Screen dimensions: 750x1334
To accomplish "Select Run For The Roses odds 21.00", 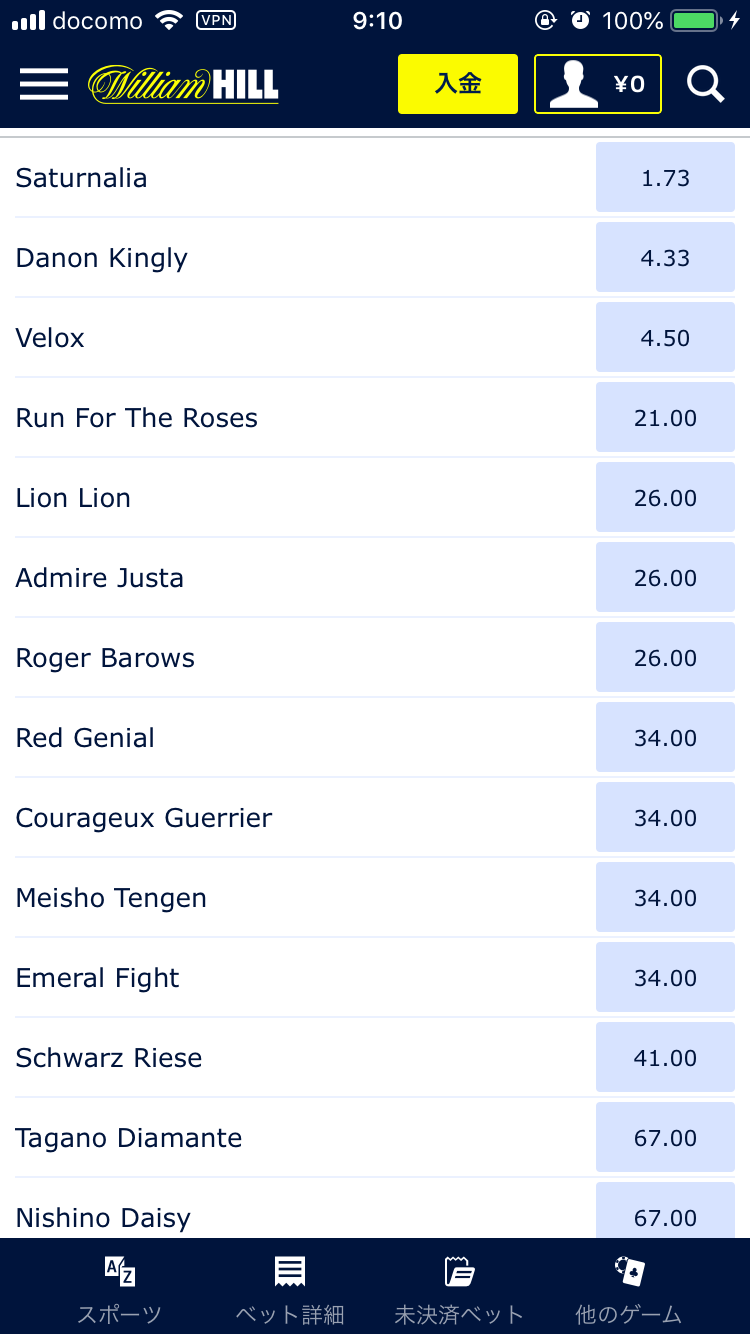I will click(x=666, y=417).
